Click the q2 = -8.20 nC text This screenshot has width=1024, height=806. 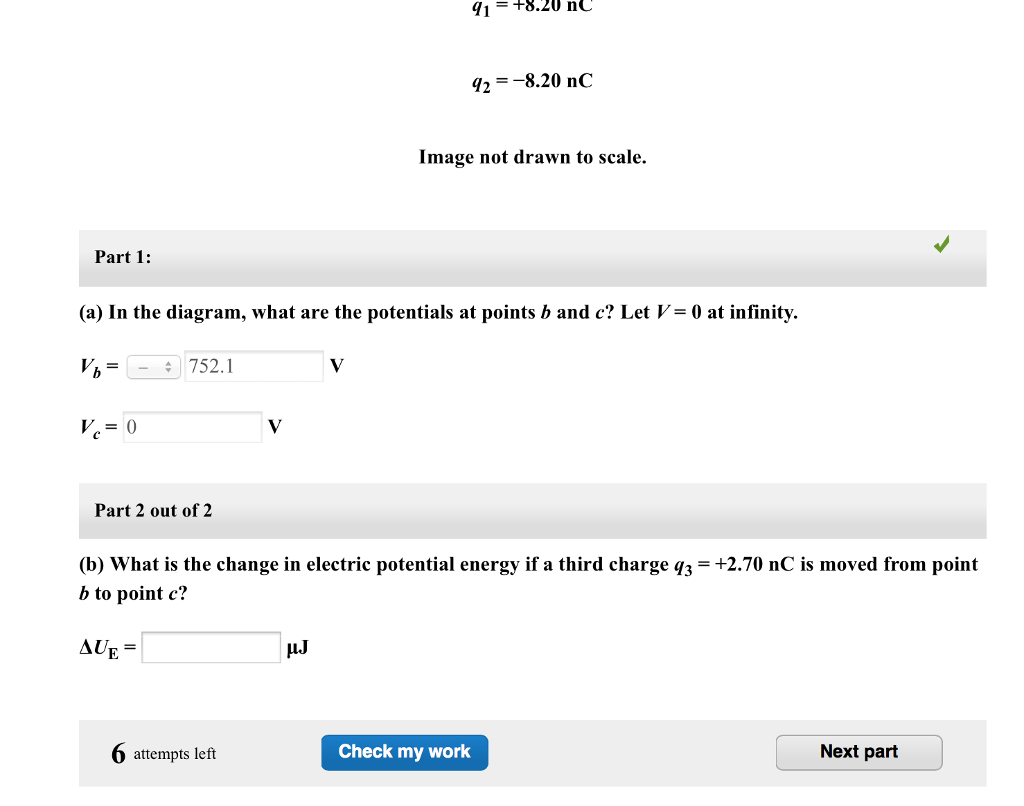point(531,81)
